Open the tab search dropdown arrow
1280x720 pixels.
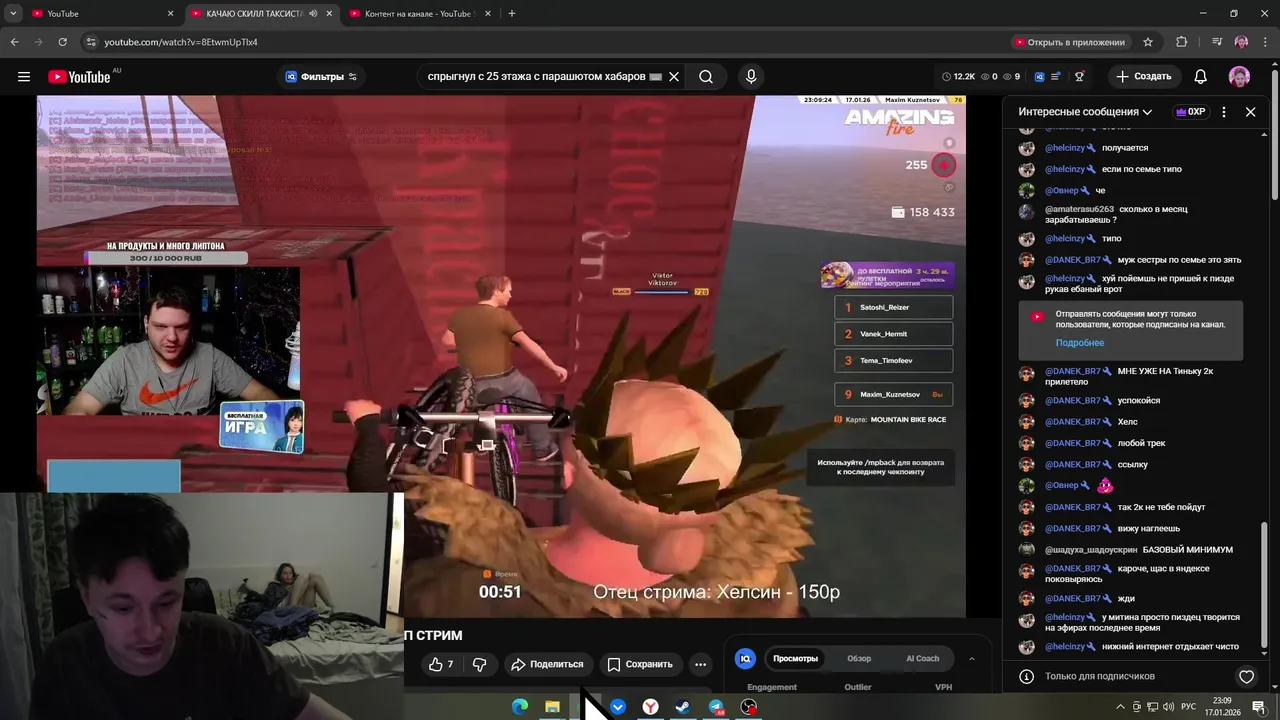13,13
